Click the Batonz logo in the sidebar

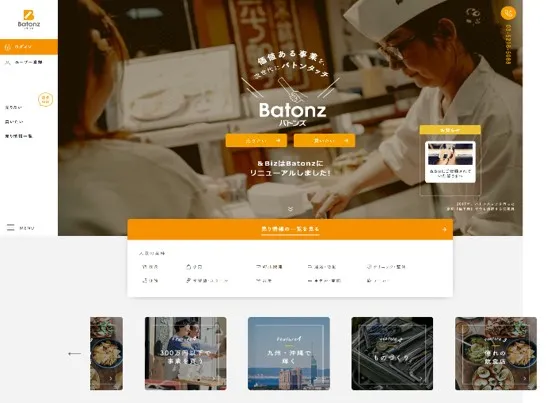coord(29,19)
